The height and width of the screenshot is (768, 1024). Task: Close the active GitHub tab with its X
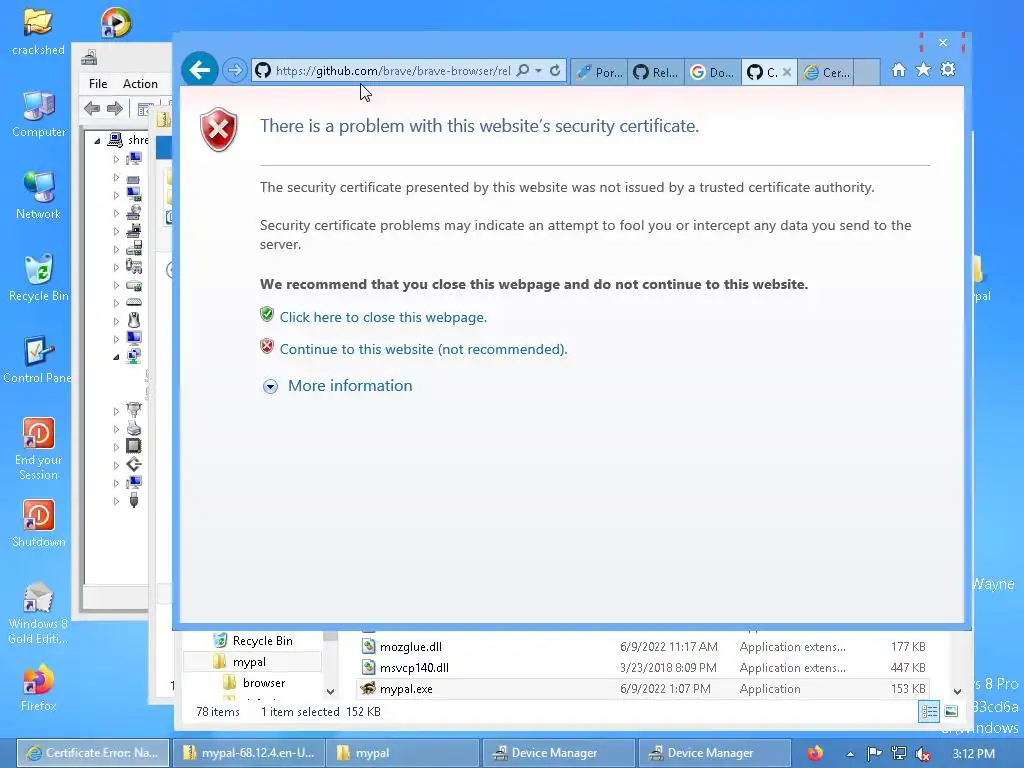(x=787, y=72)
